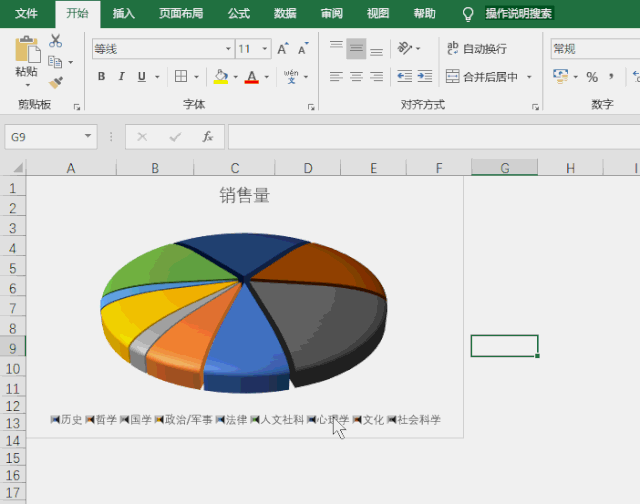
Task: Apply red font color
Action: click(252, 77)
